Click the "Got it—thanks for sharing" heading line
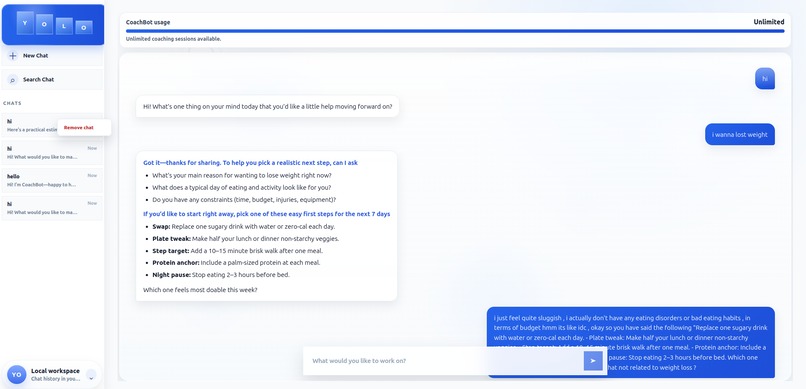806x389 pixels. point(250,162)
